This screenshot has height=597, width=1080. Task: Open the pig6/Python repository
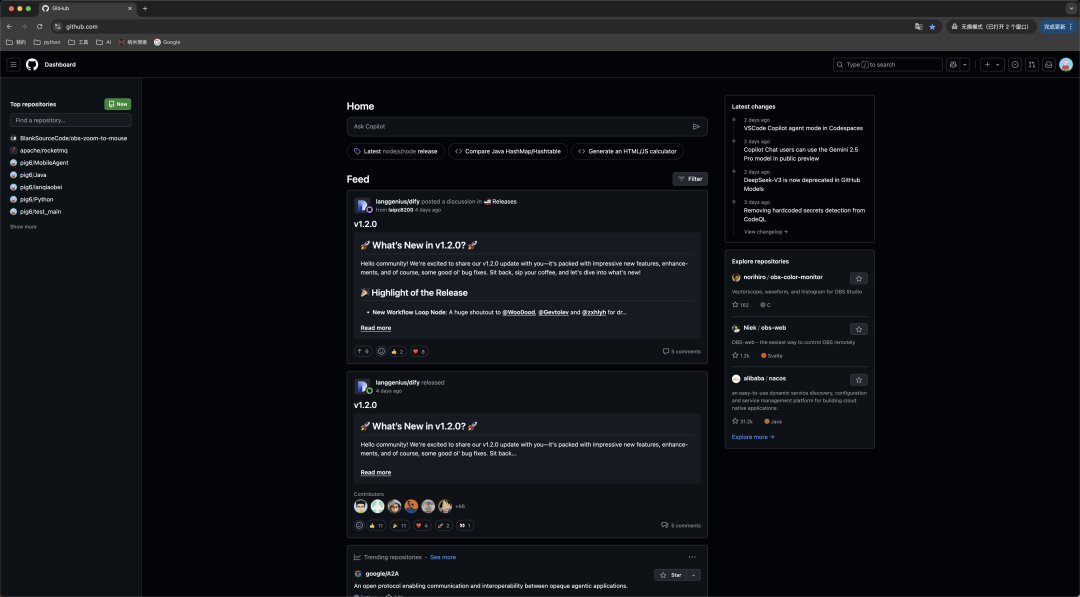point(37,200)
